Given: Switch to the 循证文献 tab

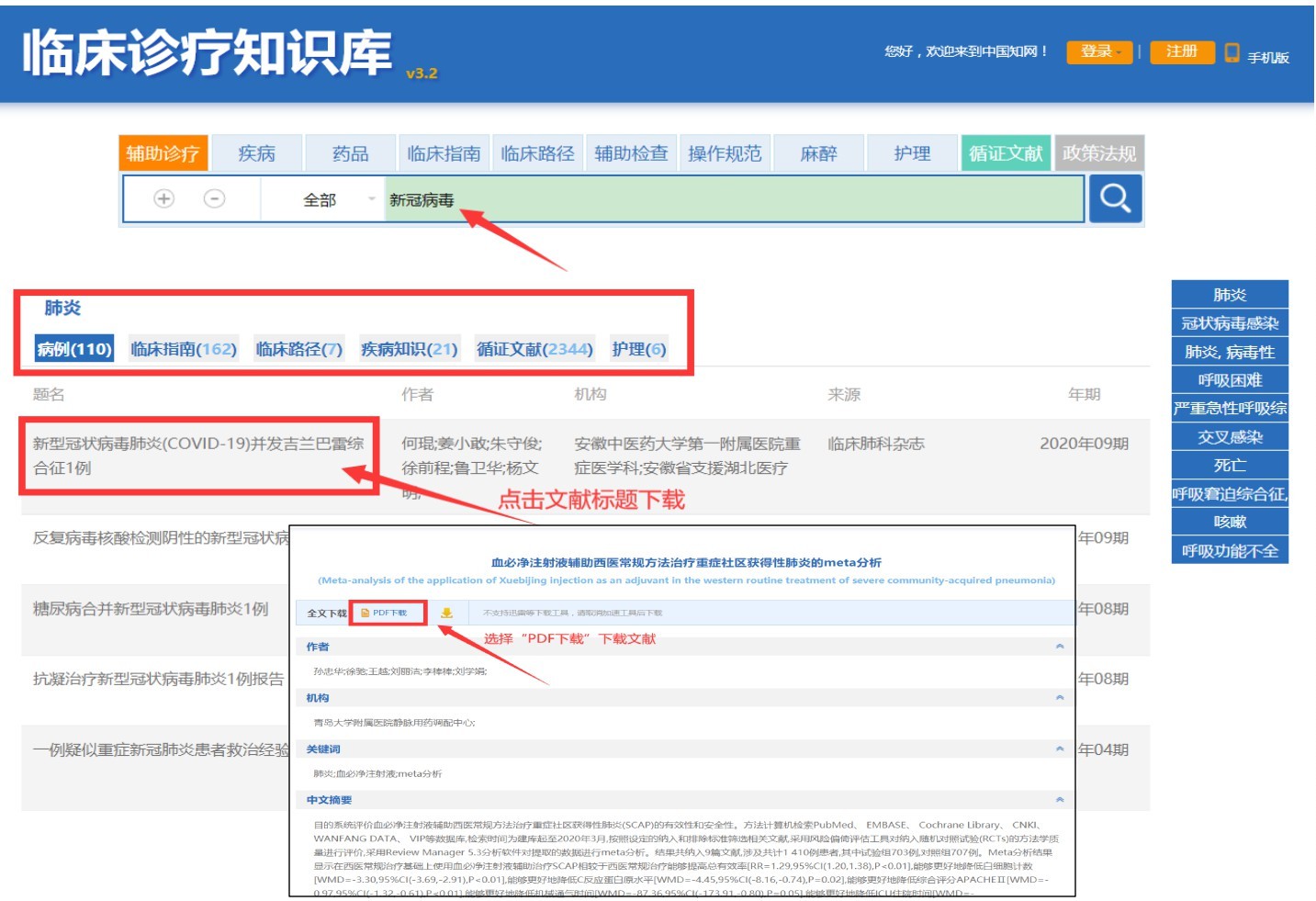Looking at the screenshot, I should (1006, 153).
